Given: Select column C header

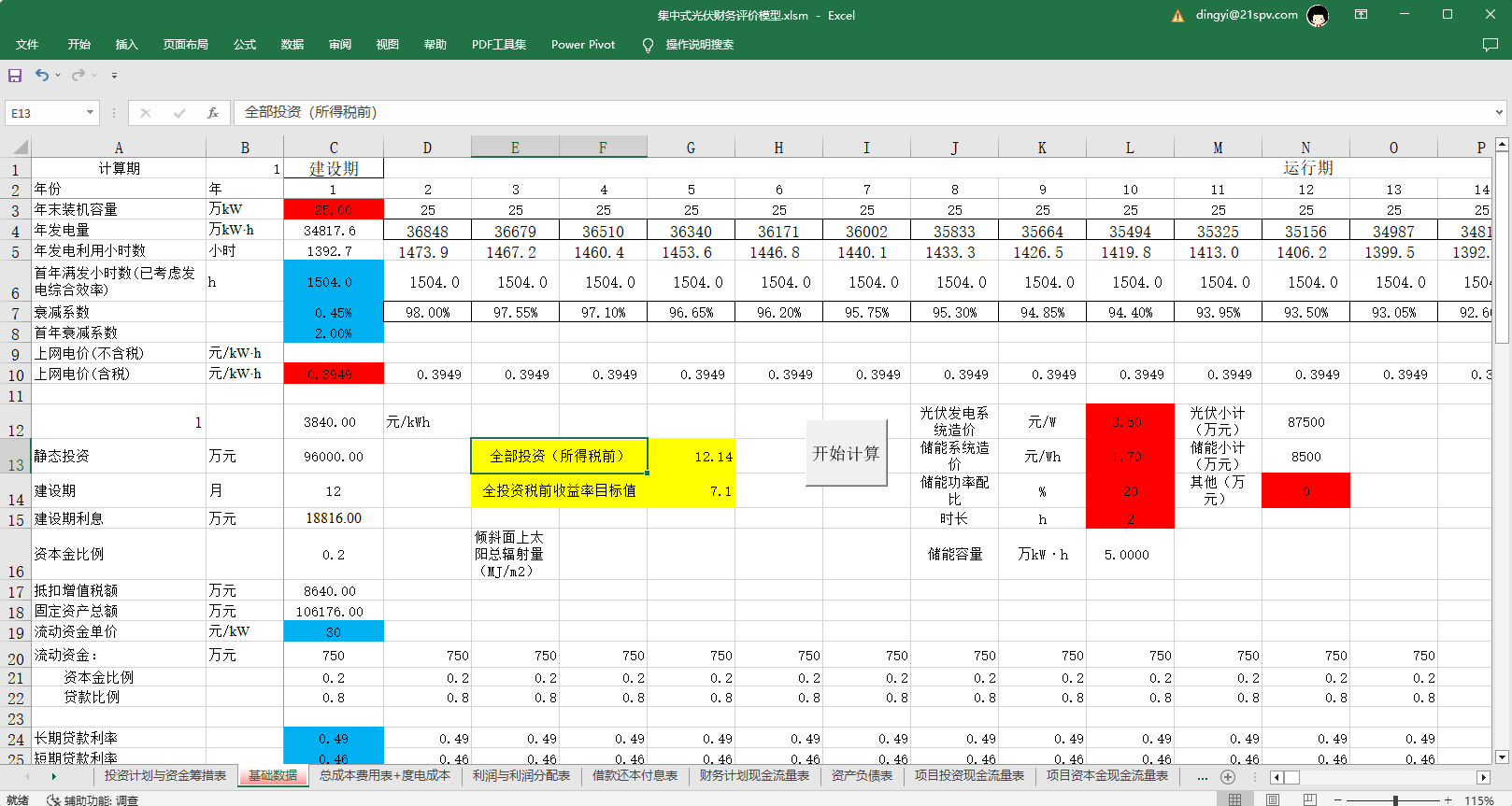Looking at the screenshot, I should 334,148.
